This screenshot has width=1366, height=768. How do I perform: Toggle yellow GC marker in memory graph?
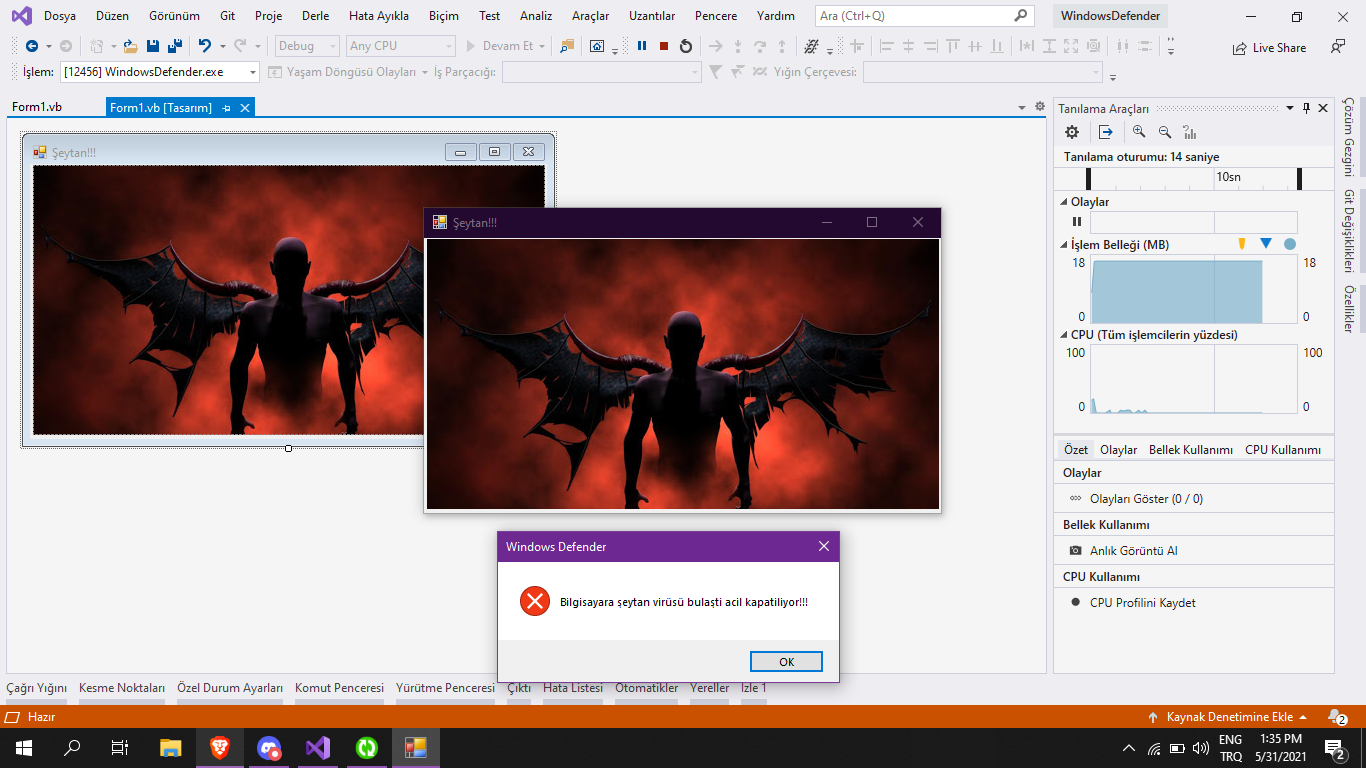(x=1242, y=244)
